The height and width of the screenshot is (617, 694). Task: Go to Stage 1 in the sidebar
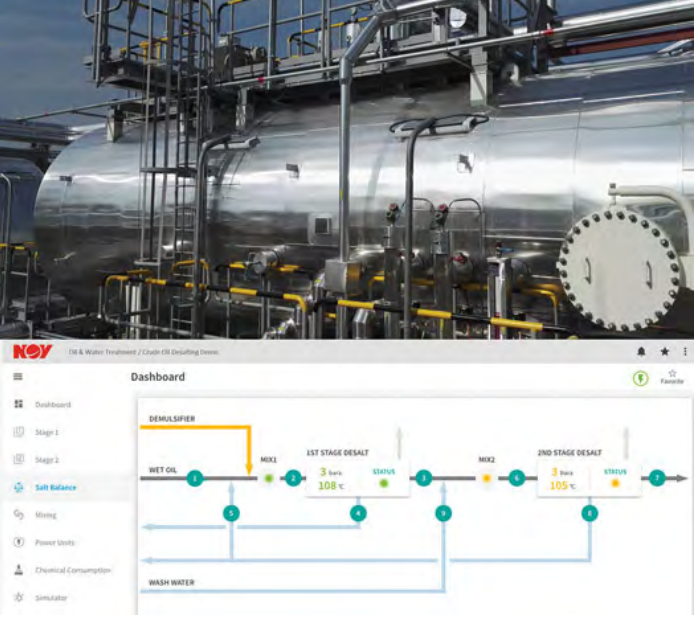[46, 432]
